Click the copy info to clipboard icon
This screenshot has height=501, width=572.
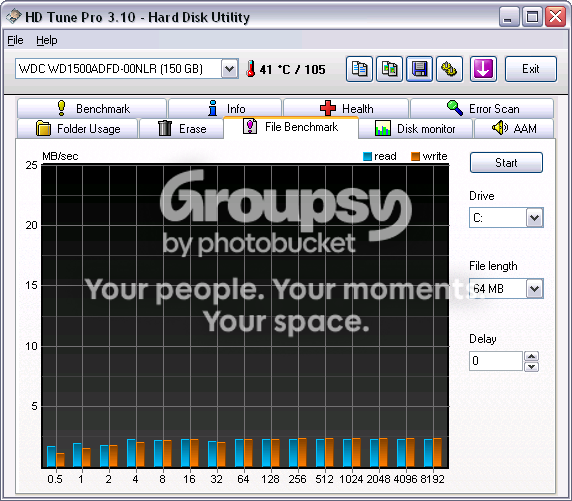coord(359,69)
